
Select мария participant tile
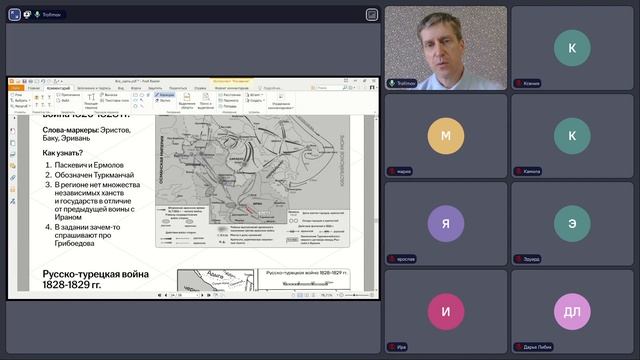click(446, 136)
